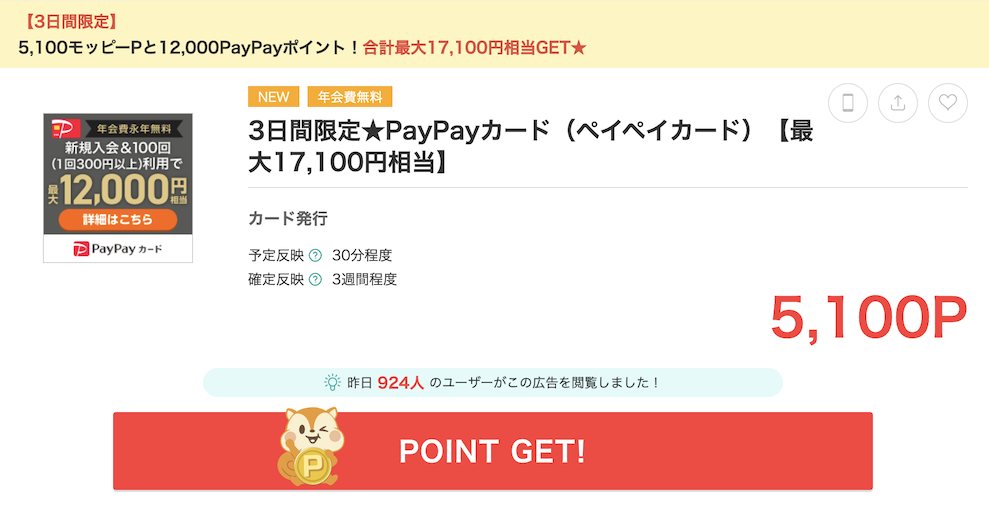
Task: Add this ad to favorites with the heart
Action: [947, 103]
